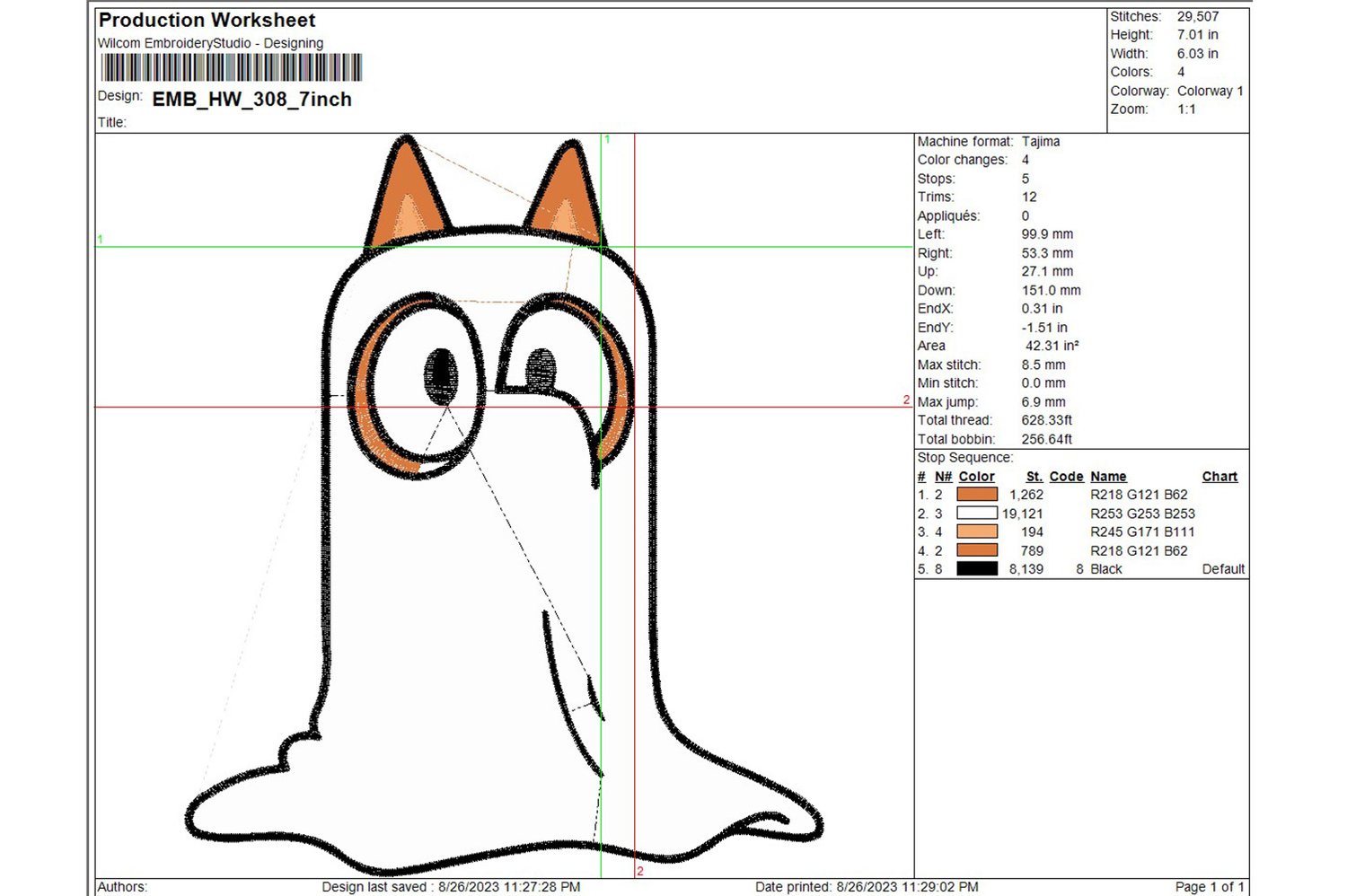Image resolution: width=1347 pixels, height=896 pixels.
Task: Click the zoom value "1:1"
Action: click(x=1186, y=110)
